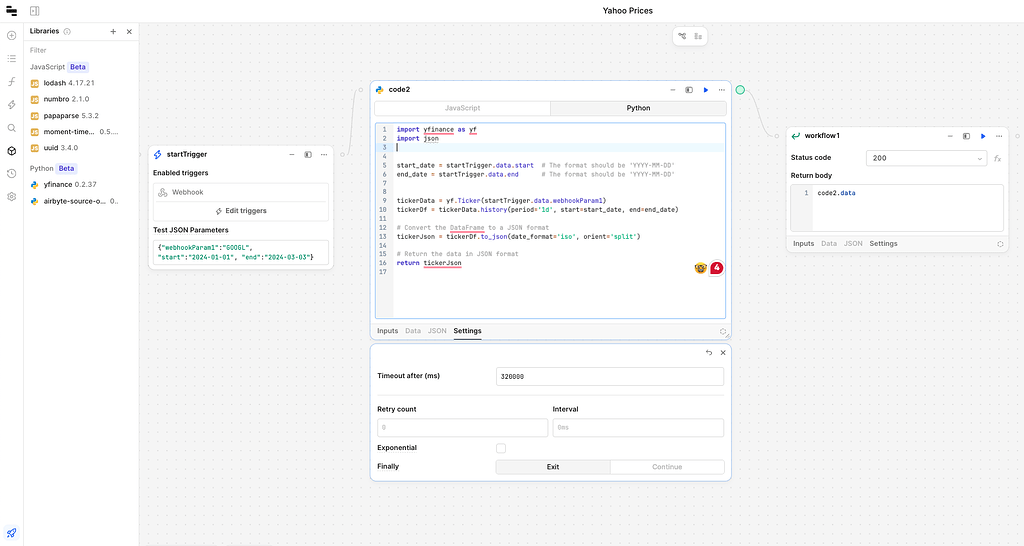
Task: Select the lodash 4.17.21 library
Action: [x=69, y=84]
